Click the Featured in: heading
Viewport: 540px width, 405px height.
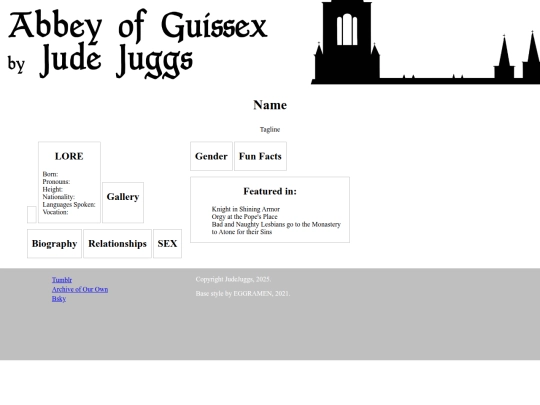[x=270, y=191]
